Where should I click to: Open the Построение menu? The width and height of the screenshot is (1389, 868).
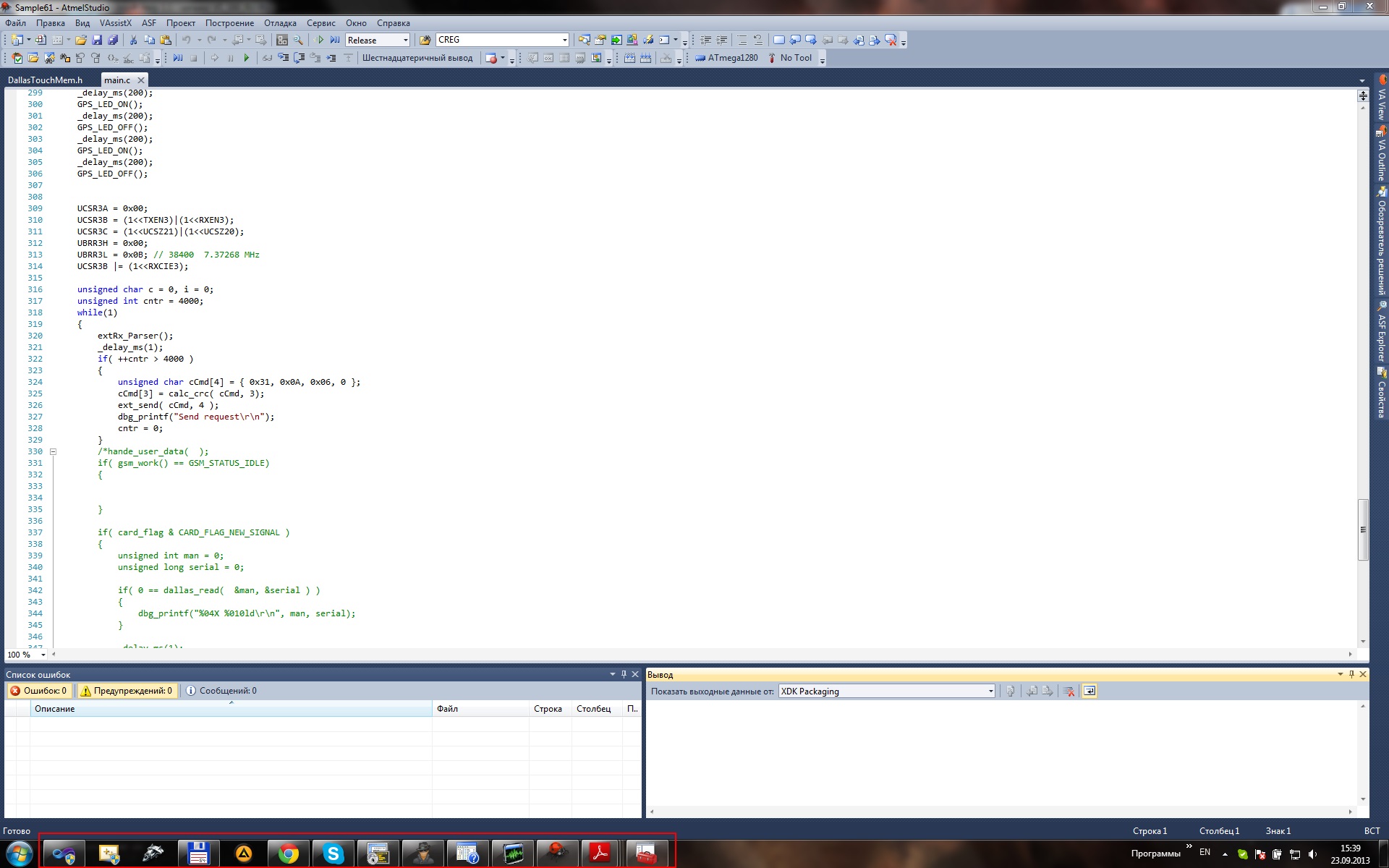coord(229,23)
